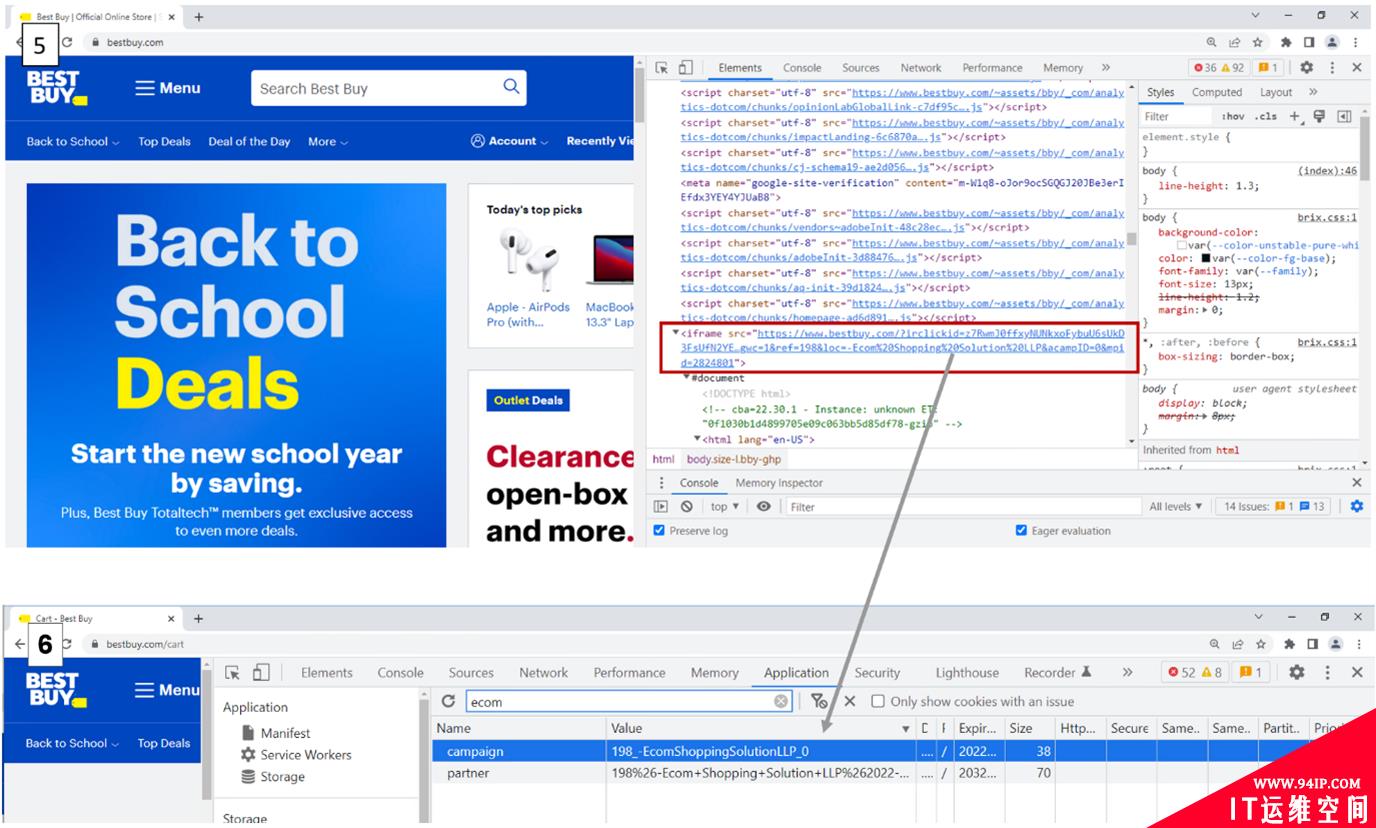
Task: Open the 'All levels' log level dropdown
Action: (x=1176, y=507)
